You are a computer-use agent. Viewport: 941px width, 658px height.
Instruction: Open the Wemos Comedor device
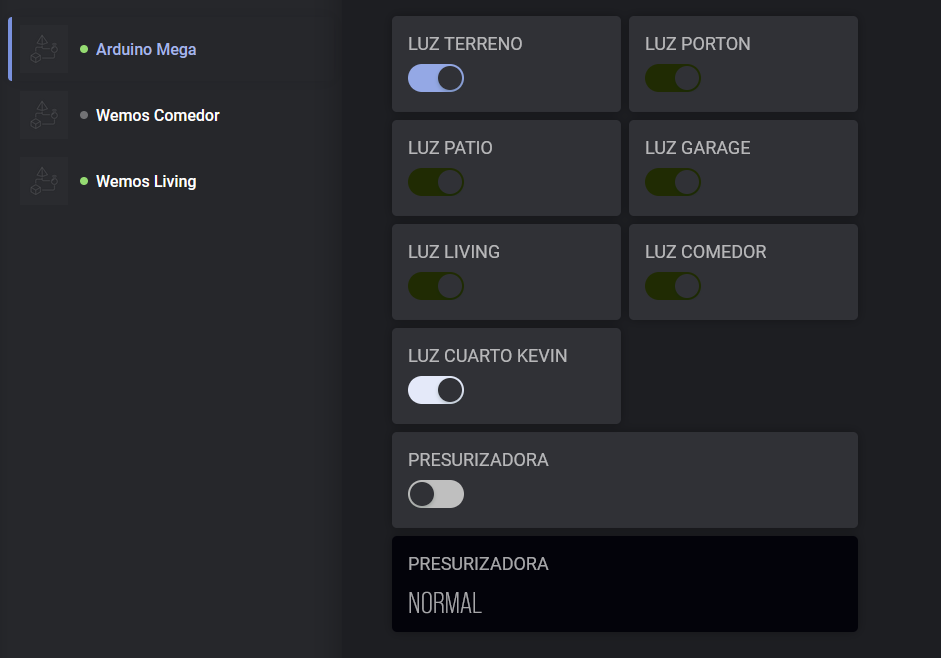(158, 115)
